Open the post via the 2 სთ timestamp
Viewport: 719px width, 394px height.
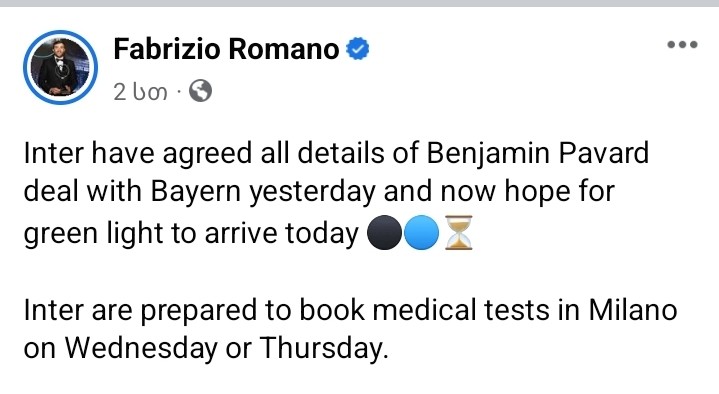tap(140, 92)
